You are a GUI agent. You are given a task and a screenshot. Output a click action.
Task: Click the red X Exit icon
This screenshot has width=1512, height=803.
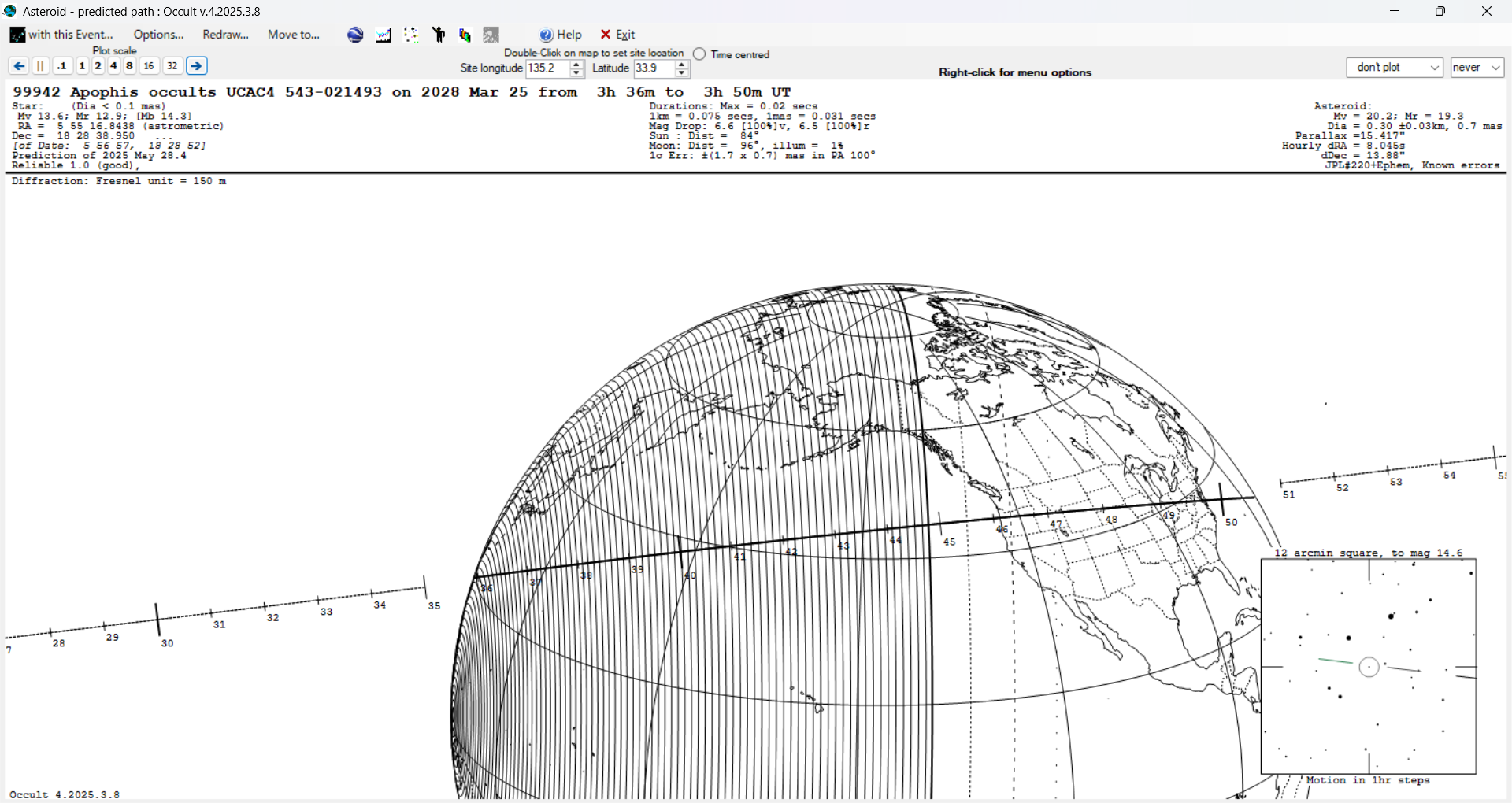[606, 35]
